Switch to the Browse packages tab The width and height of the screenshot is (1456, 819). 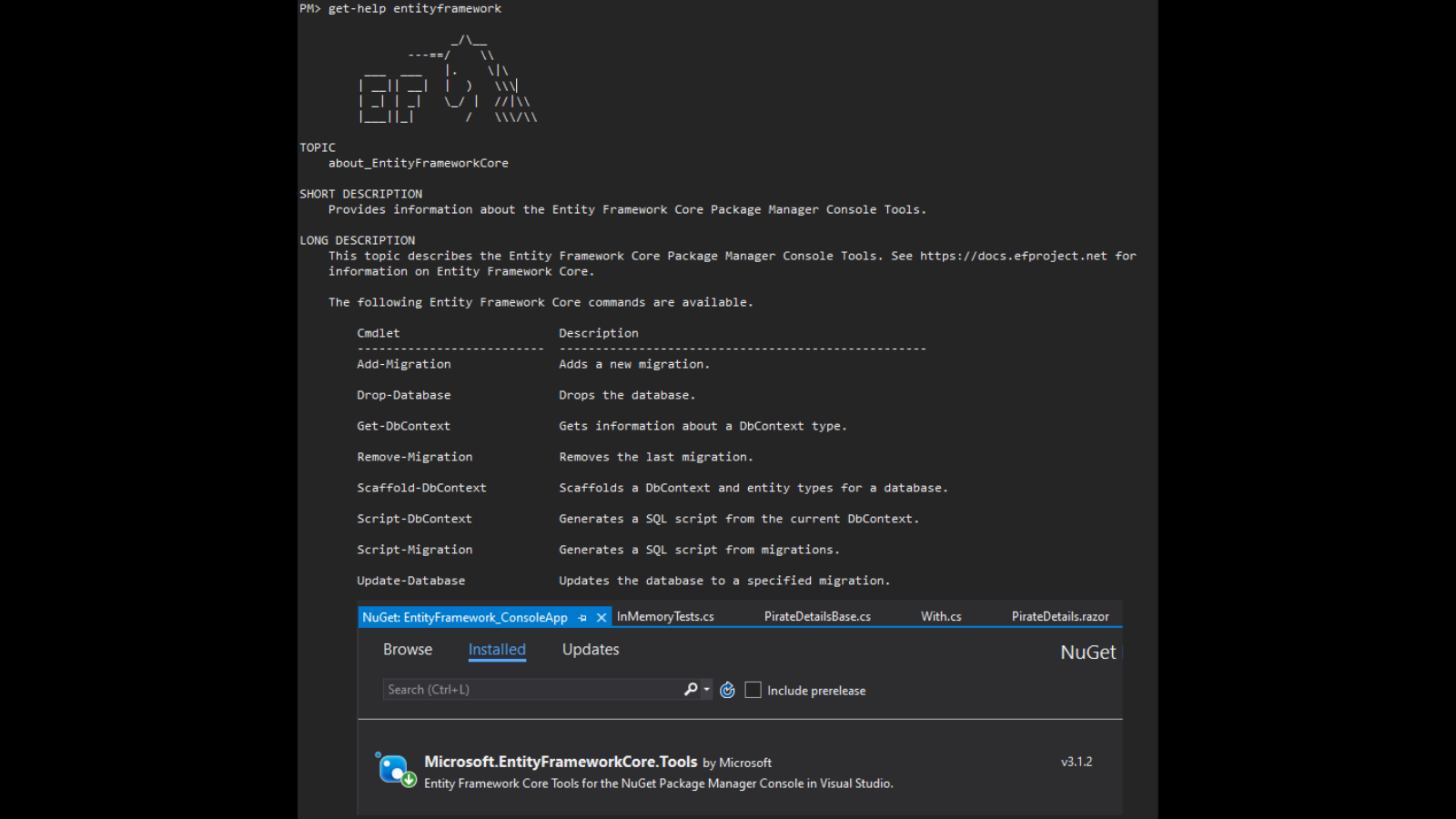coord(408,650)
